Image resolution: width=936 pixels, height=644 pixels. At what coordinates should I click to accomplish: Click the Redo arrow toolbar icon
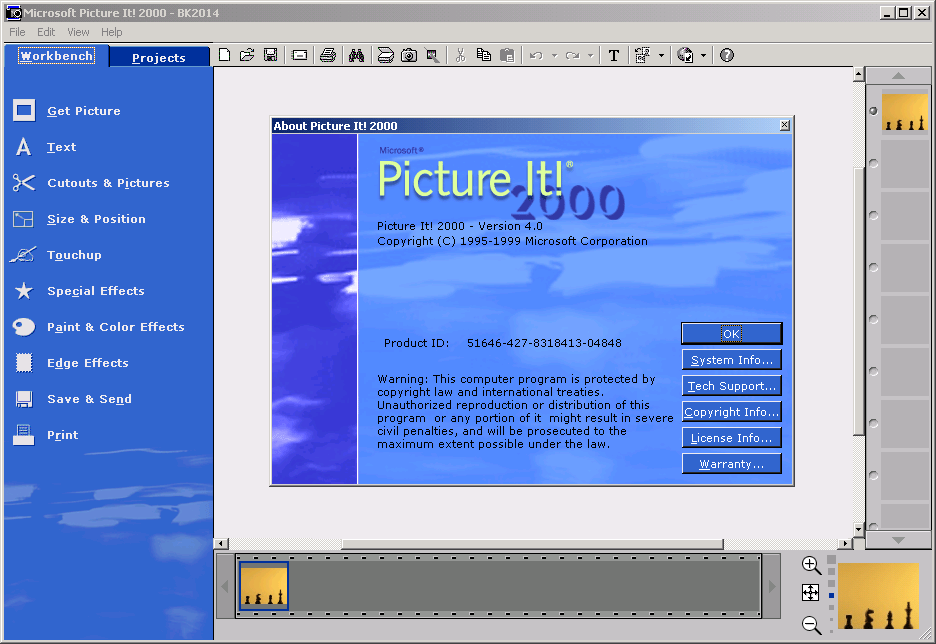(572, 56)
